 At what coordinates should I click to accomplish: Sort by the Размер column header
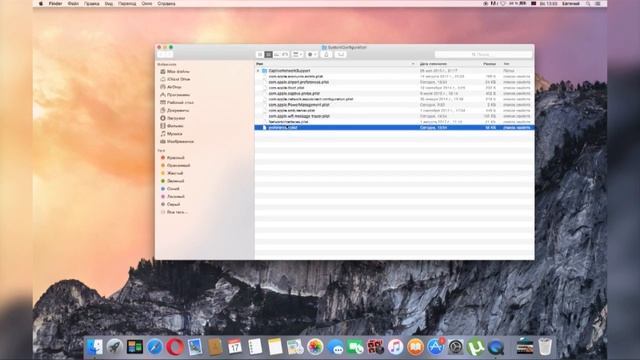click(x=490, y=64)
